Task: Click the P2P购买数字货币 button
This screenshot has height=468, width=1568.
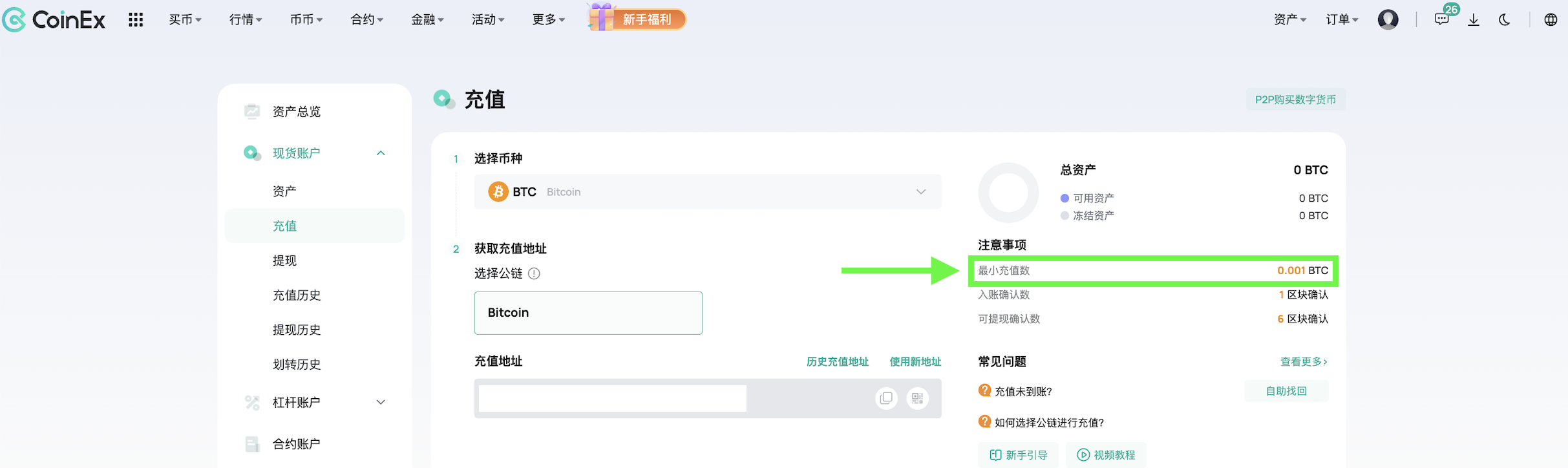Action: (1295, 100)
